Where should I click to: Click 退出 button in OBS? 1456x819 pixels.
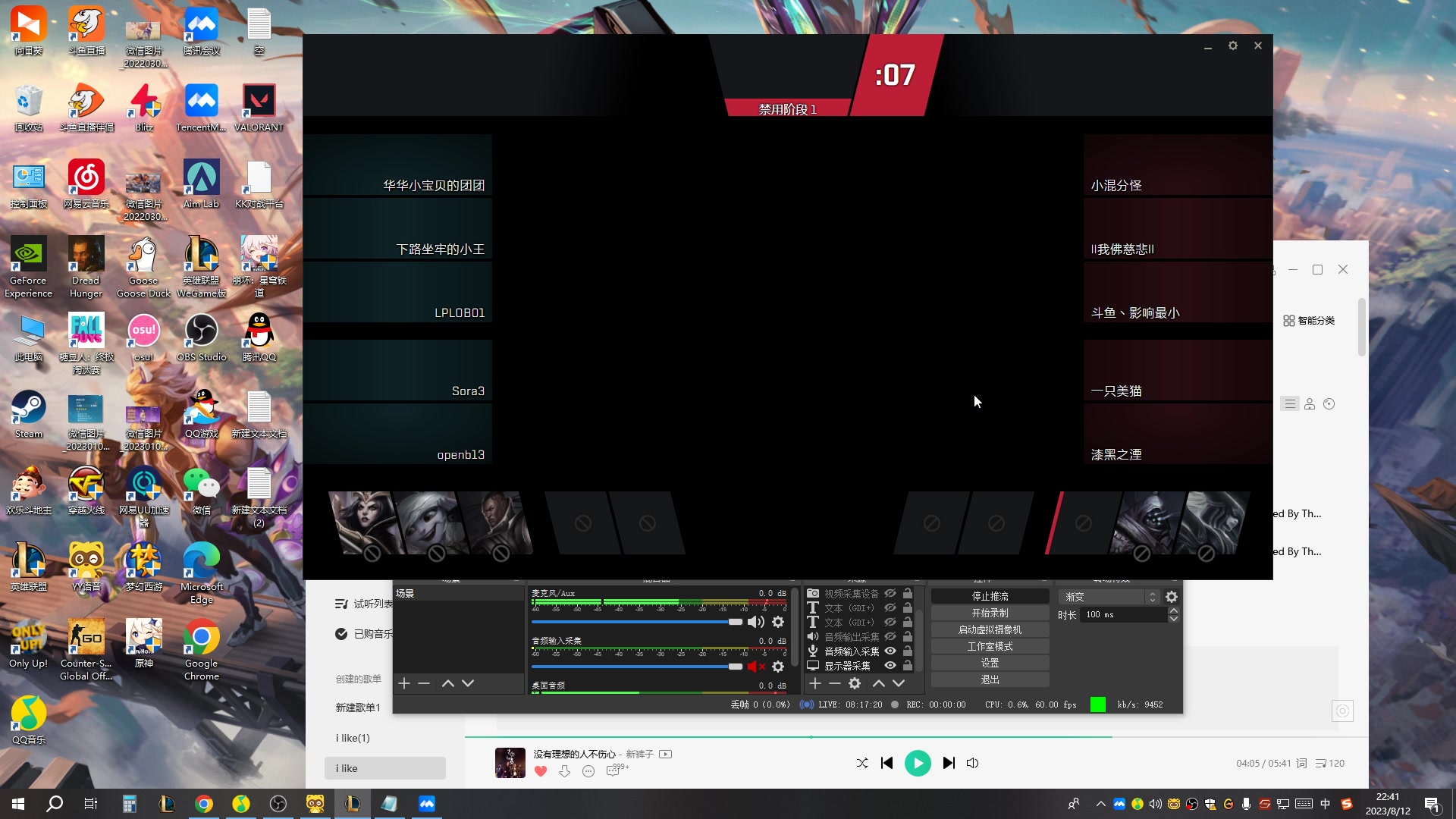990,680
